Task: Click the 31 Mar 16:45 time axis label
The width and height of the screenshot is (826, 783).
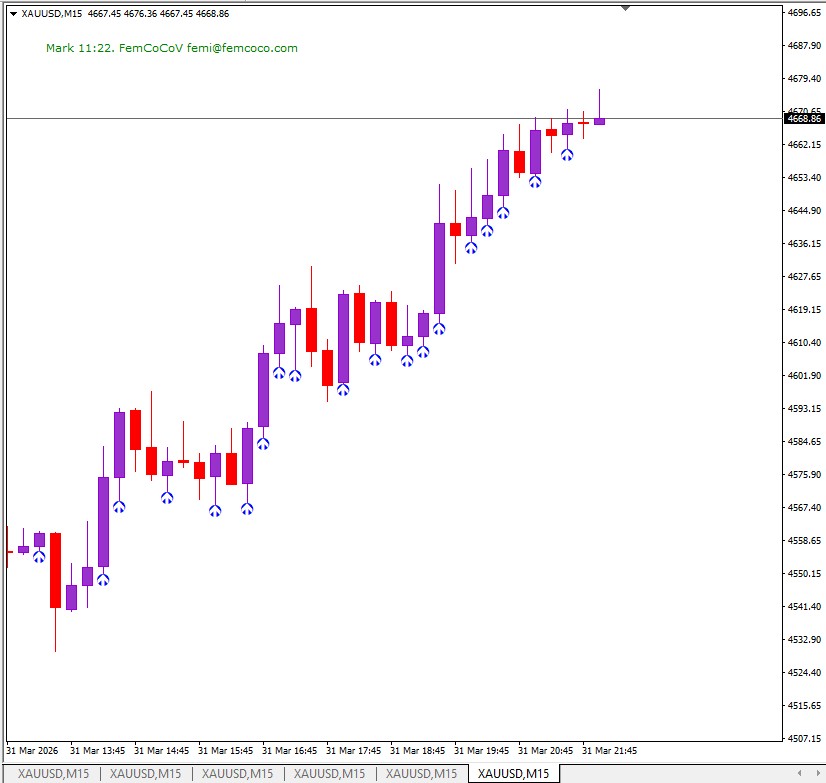Action: 289,750
